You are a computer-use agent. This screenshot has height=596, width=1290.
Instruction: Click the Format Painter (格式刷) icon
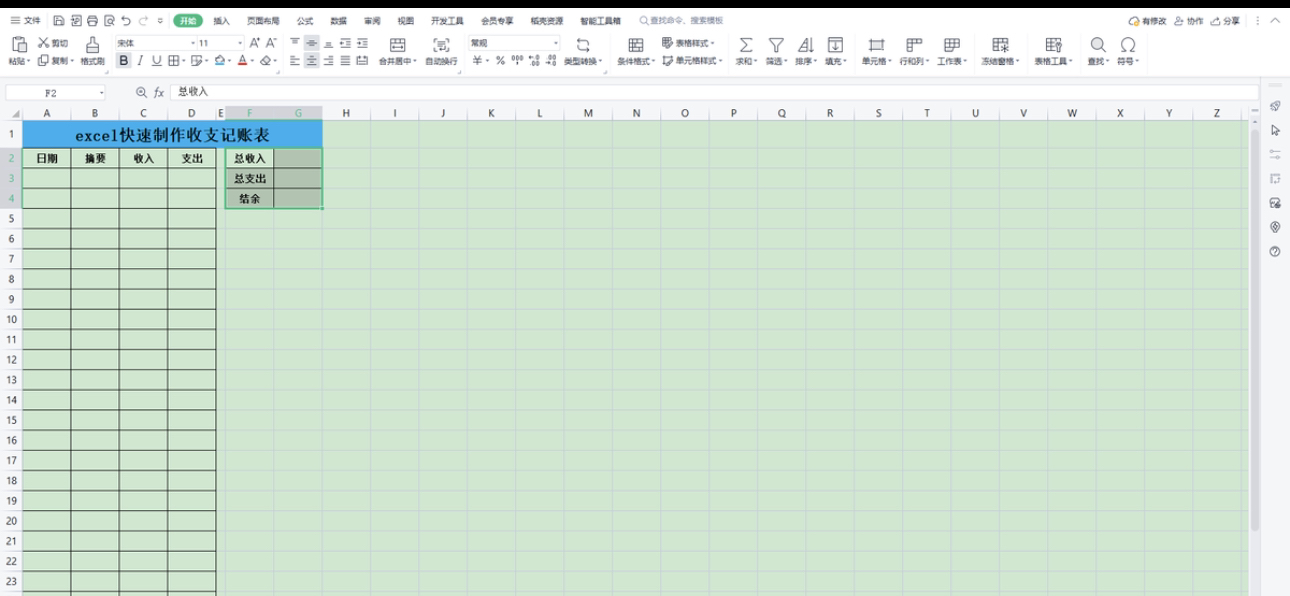point(92,45)
